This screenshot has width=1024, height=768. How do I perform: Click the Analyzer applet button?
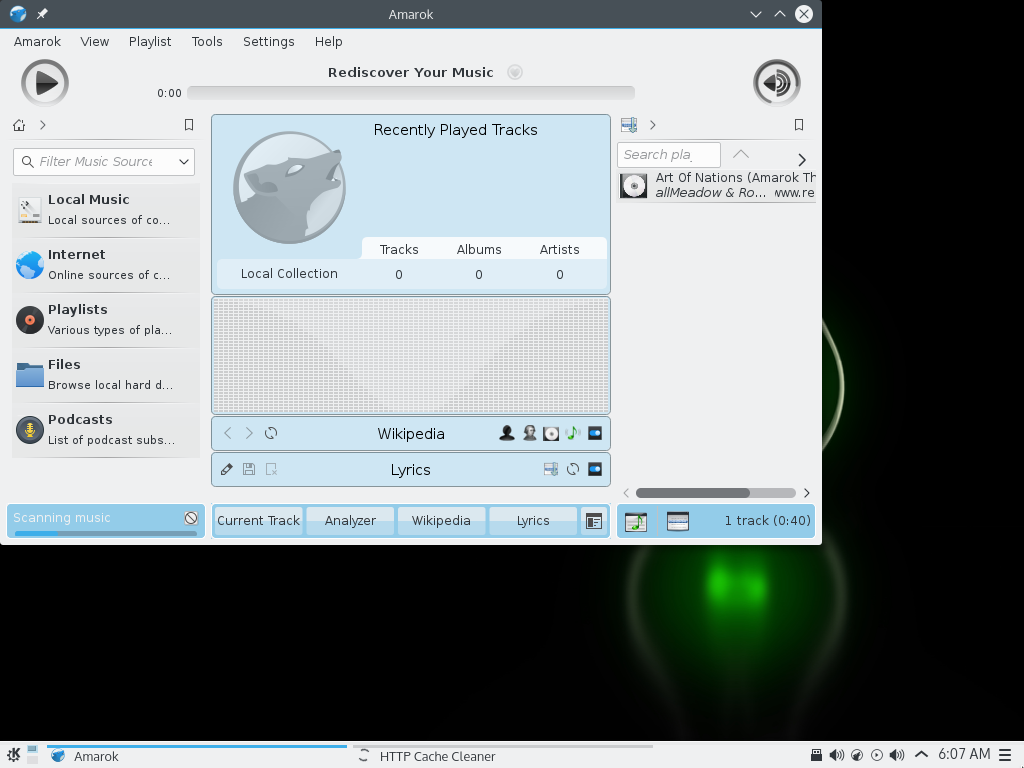point(350,521)
